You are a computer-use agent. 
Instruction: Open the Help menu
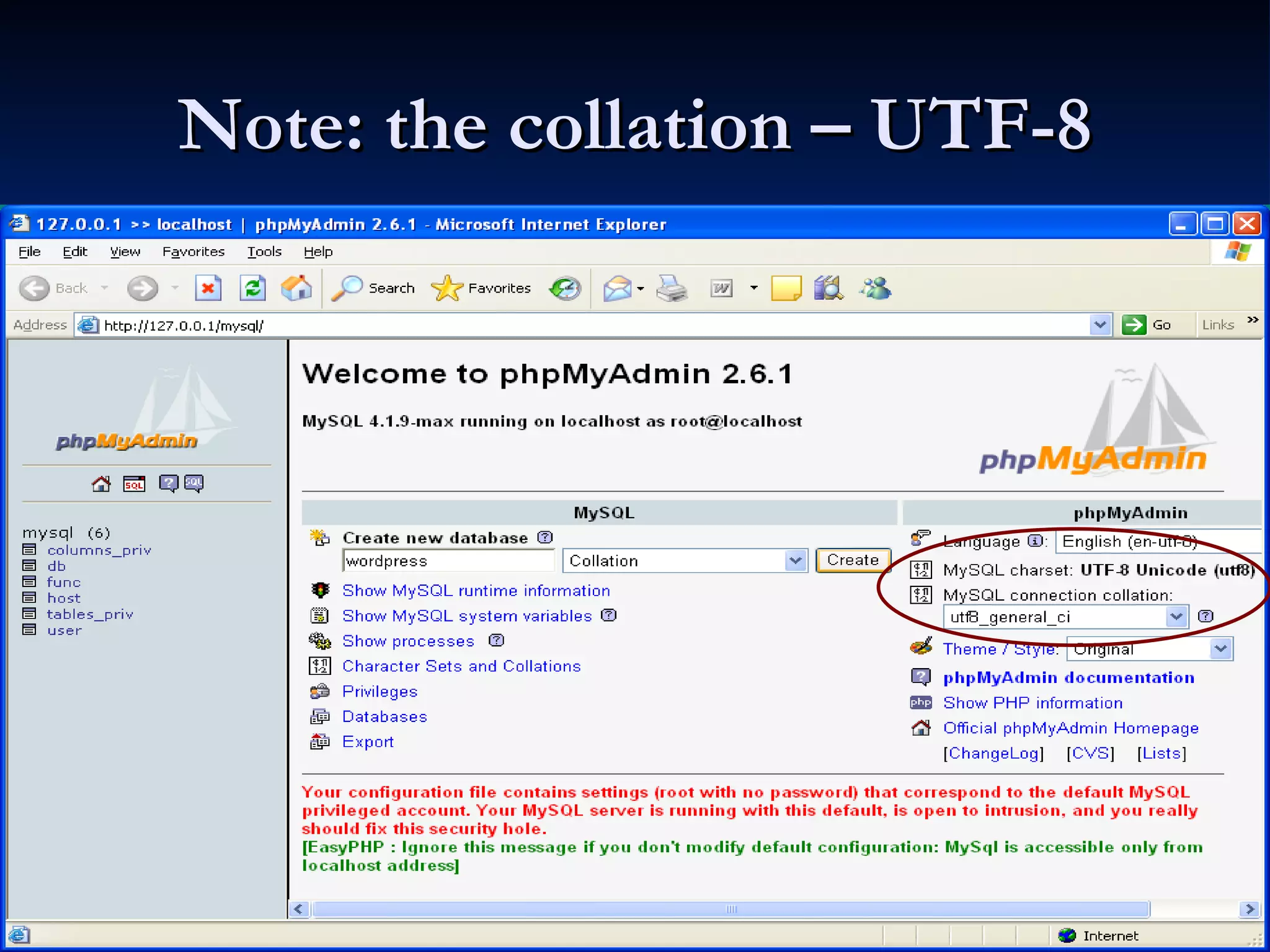click(x=318, y=252)
